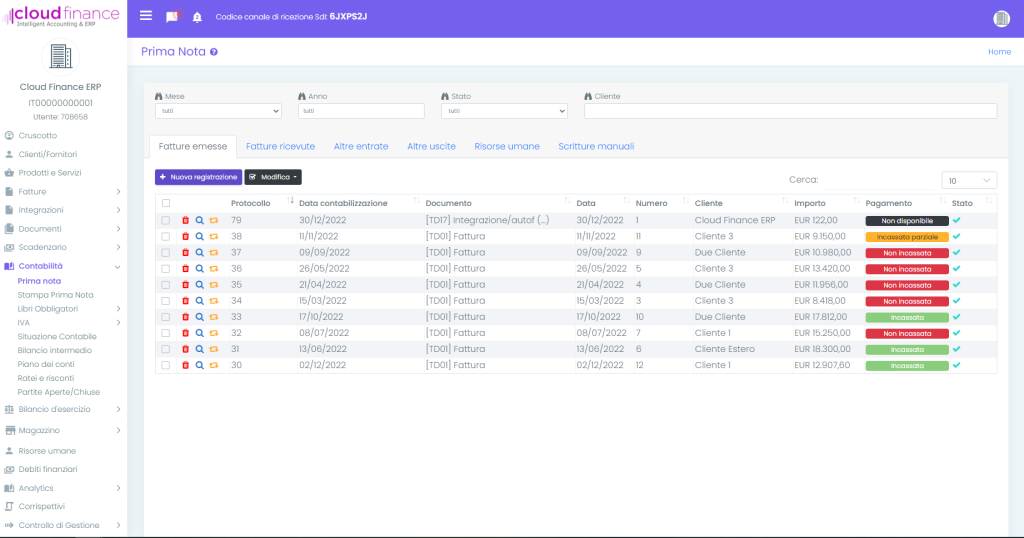Switch to the Altre uscite tab
Image resolution: width=1024 pixels, height=538 pixels.
[432, 146]
